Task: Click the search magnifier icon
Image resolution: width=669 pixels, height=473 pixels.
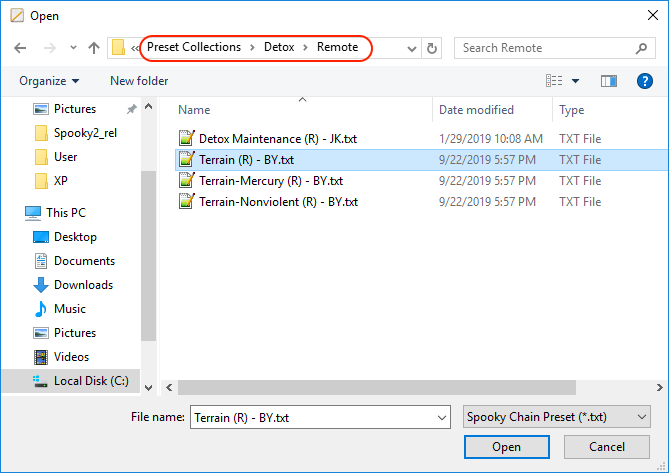Action: click(x=641, y=48)
